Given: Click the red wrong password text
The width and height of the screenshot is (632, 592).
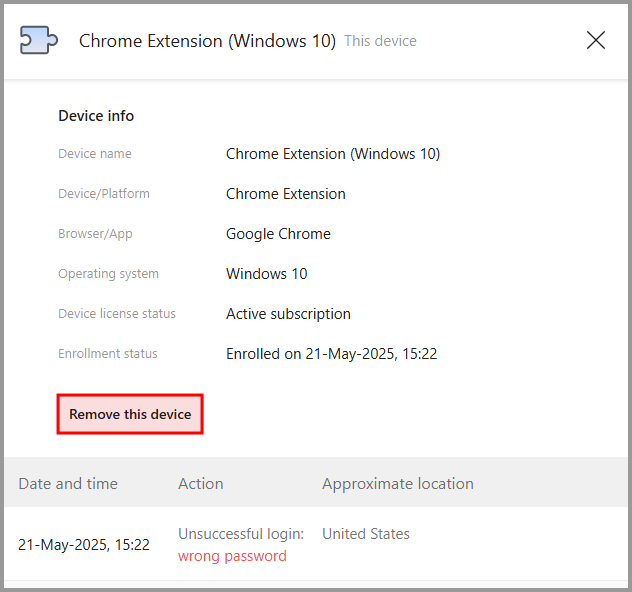Looking at the screenshot, I should pos(232,556).
